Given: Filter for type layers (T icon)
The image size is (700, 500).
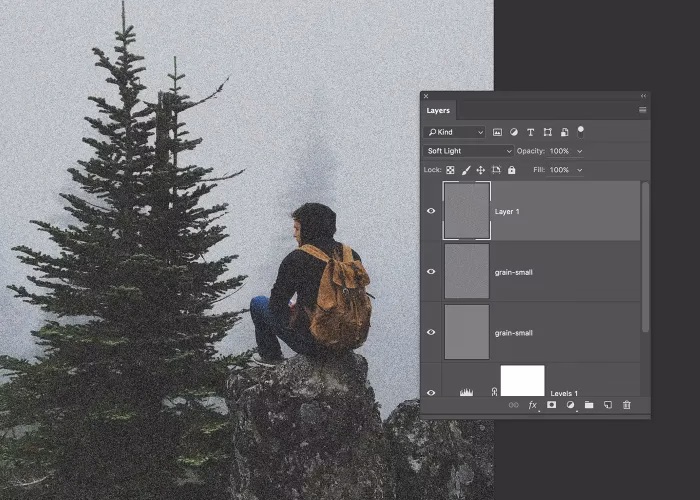Looking at the screenshot, I should [530, 132].
